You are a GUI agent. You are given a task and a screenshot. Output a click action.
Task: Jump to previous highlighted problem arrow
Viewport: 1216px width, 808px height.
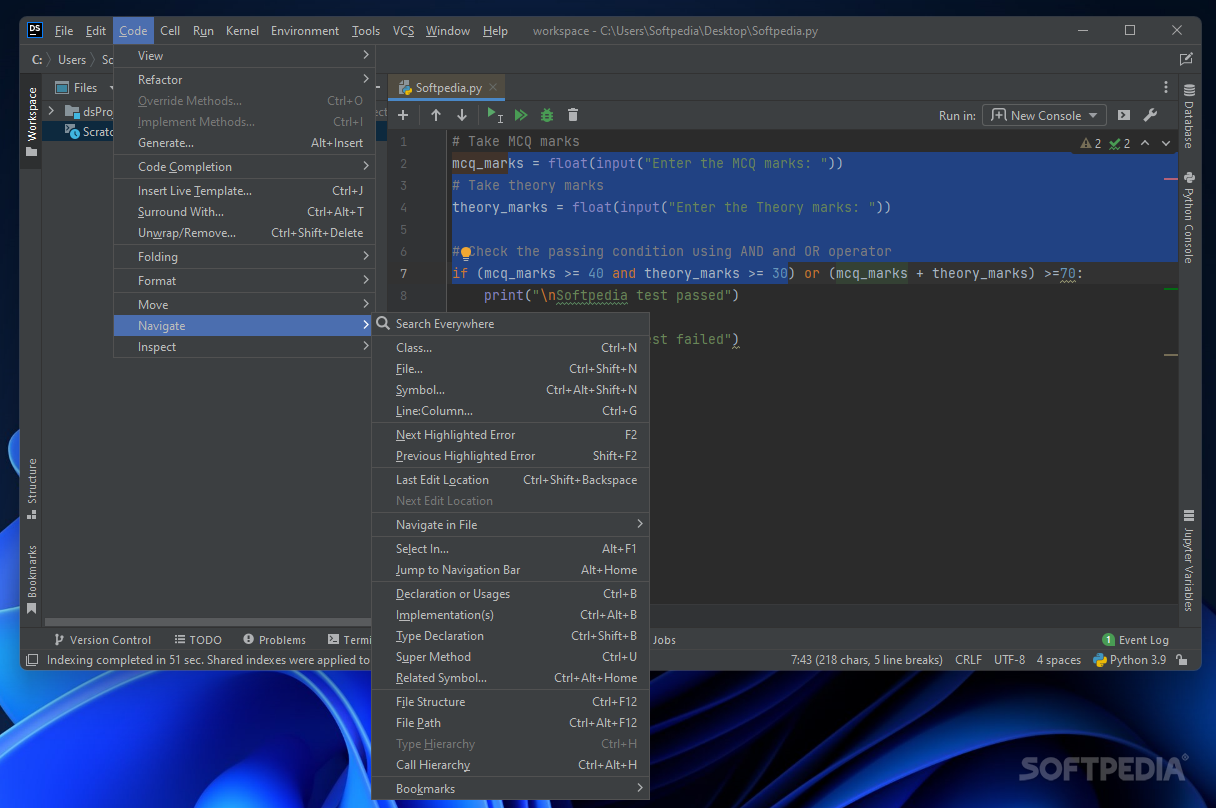pyautogui.click(x=1145, y=143)
